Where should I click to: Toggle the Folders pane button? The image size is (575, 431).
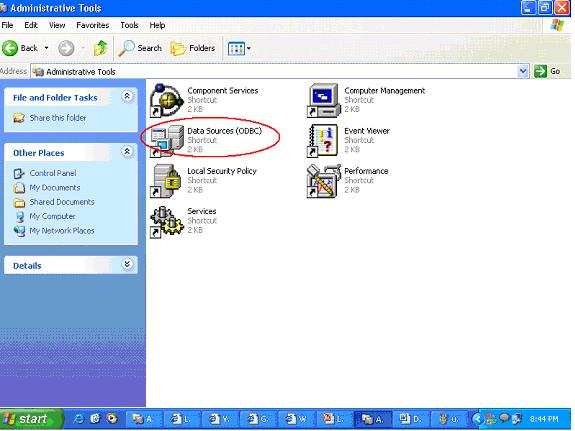pos(193,48)
